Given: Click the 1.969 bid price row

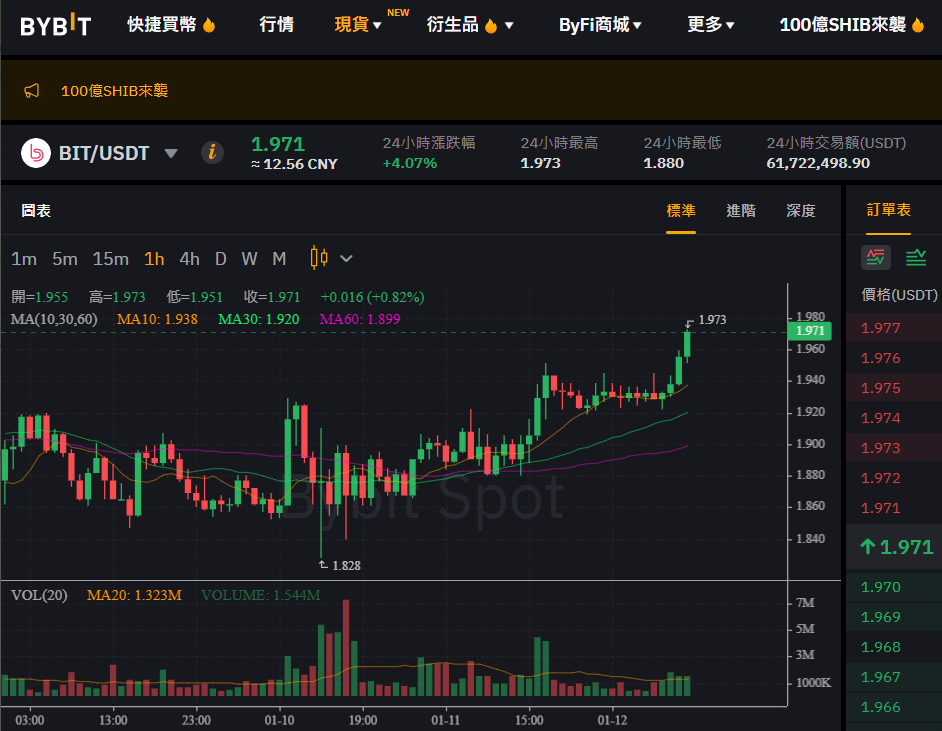Looking at the screenshot, I should [894, 617].
